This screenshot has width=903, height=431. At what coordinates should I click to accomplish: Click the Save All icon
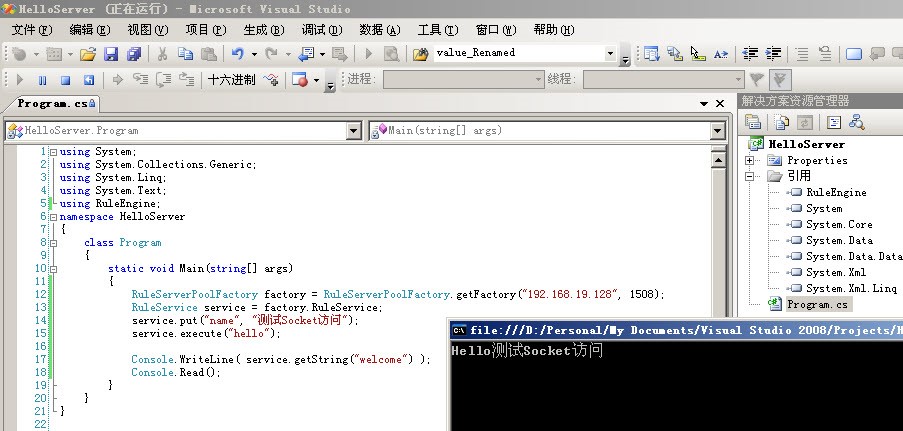[134, 54]
